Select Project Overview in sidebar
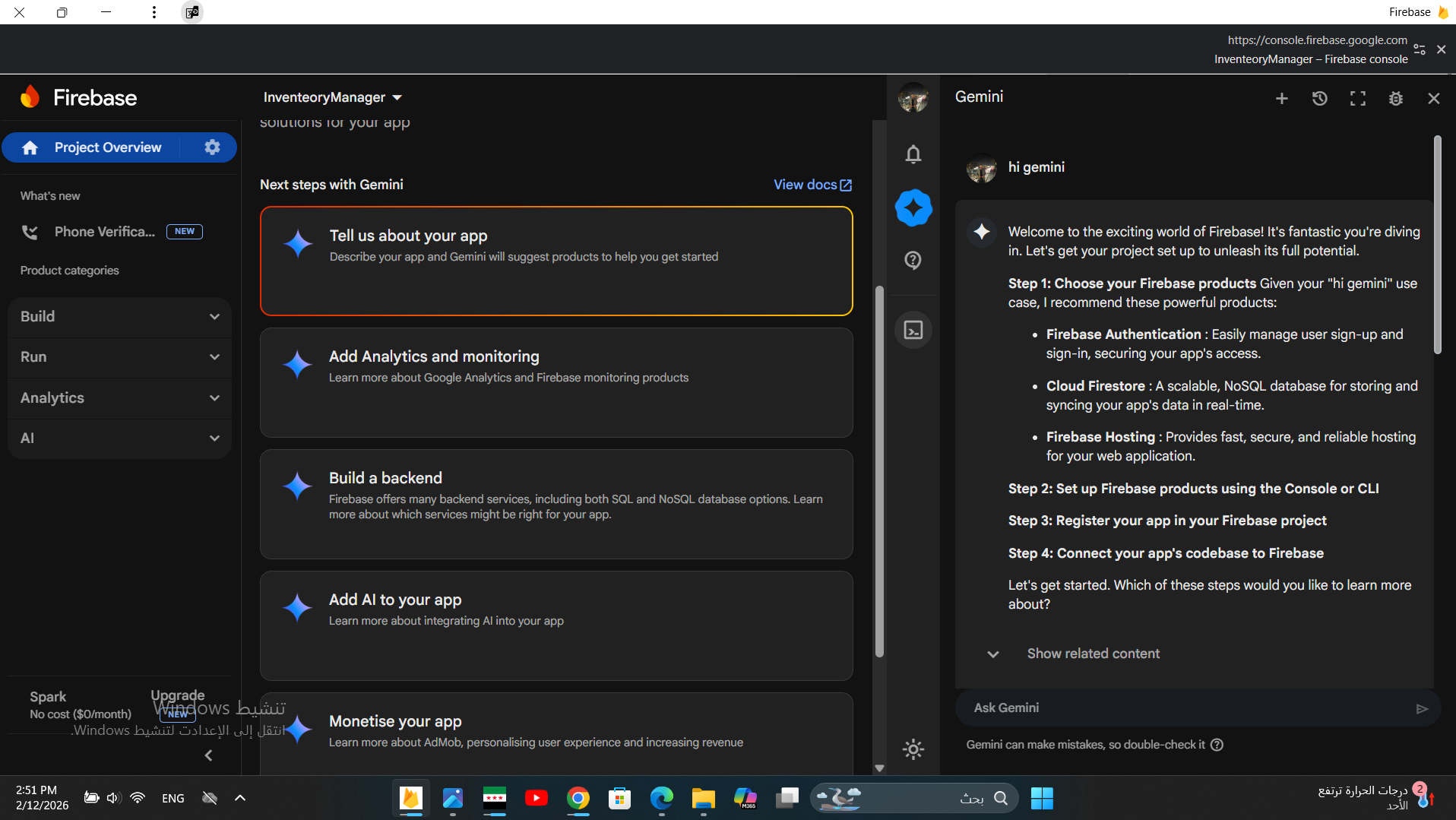 pos(107,147)
